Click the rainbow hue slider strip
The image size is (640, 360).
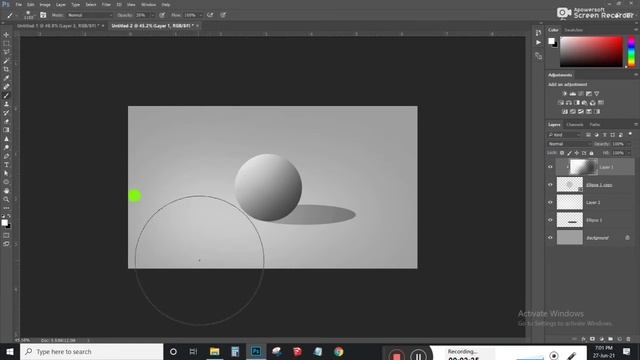(631, 52)
